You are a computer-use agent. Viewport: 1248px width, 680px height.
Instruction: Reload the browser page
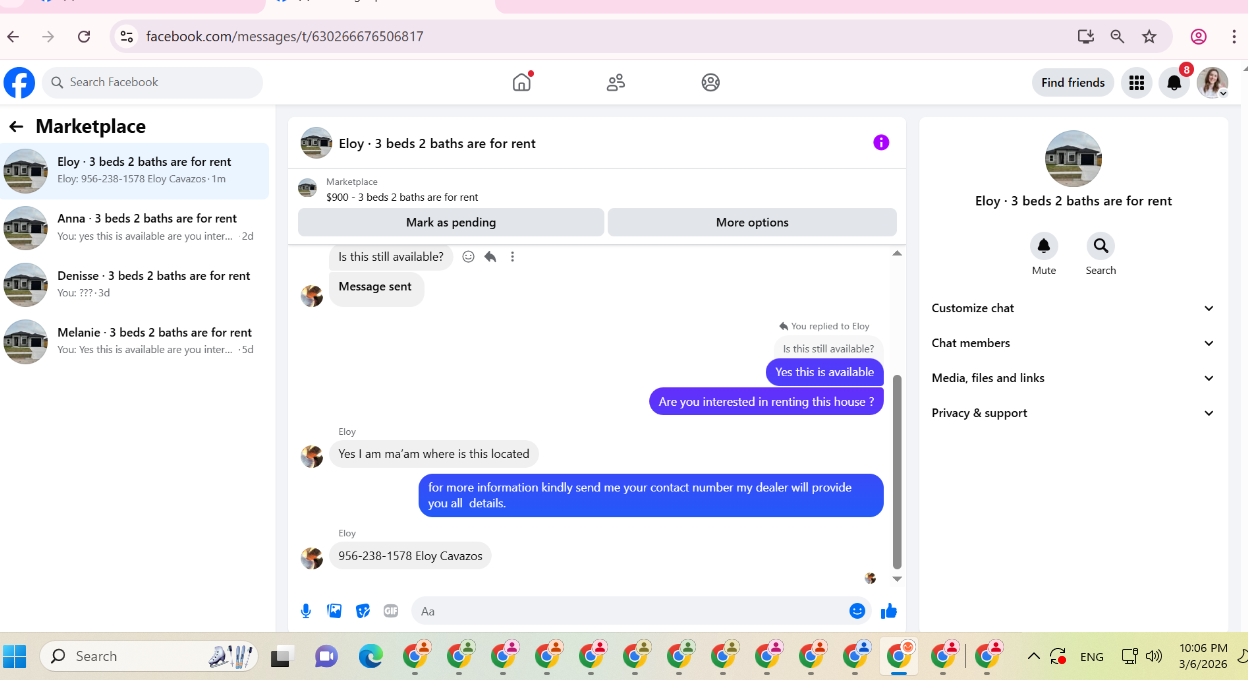pos(84,37)
